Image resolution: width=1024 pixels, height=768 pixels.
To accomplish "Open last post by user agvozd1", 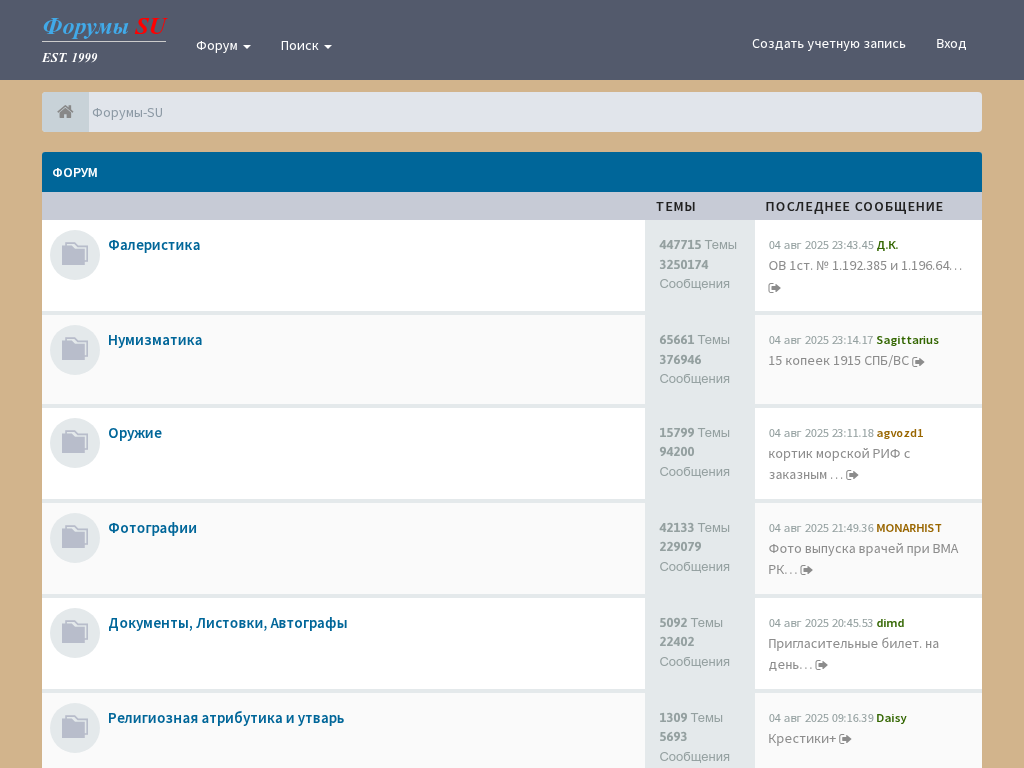I will [x=852, y=475].
